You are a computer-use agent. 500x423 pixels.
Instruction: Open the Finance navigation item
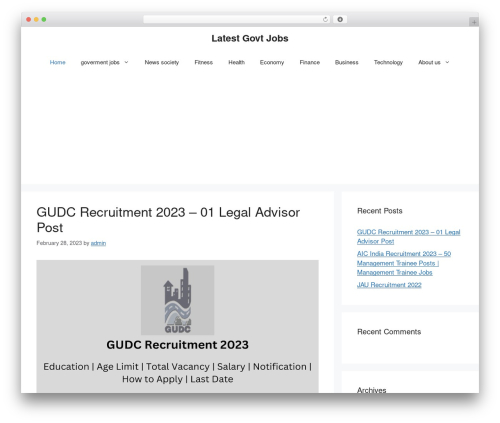point(310,62)
